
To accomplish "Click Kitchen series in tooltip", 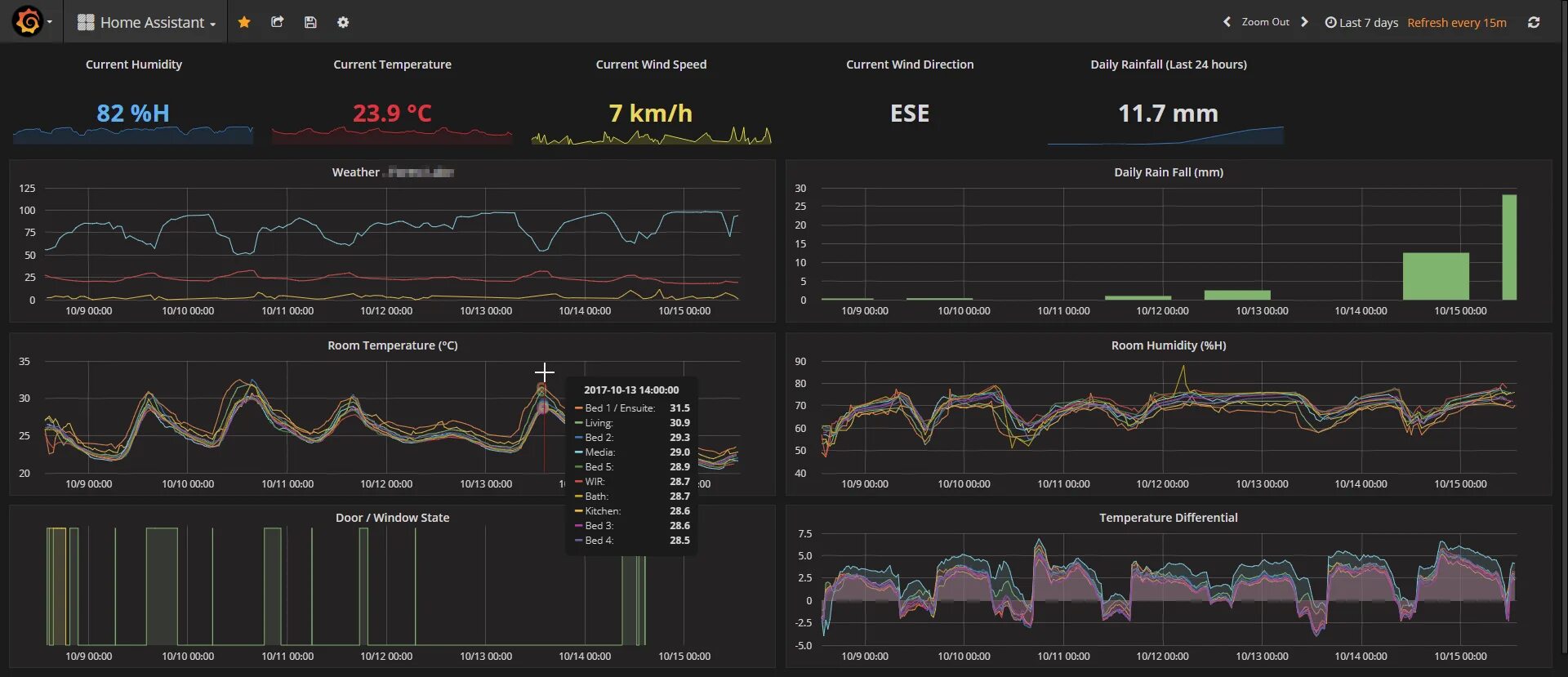I will click(x=632, y=511).
